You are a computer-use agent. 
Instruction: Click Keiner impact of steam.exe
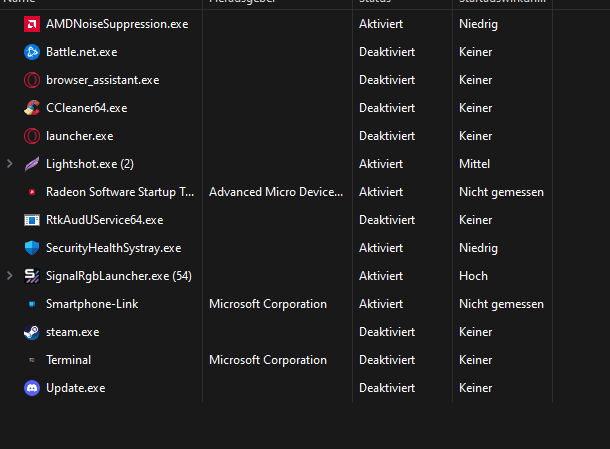pos(476,332)
